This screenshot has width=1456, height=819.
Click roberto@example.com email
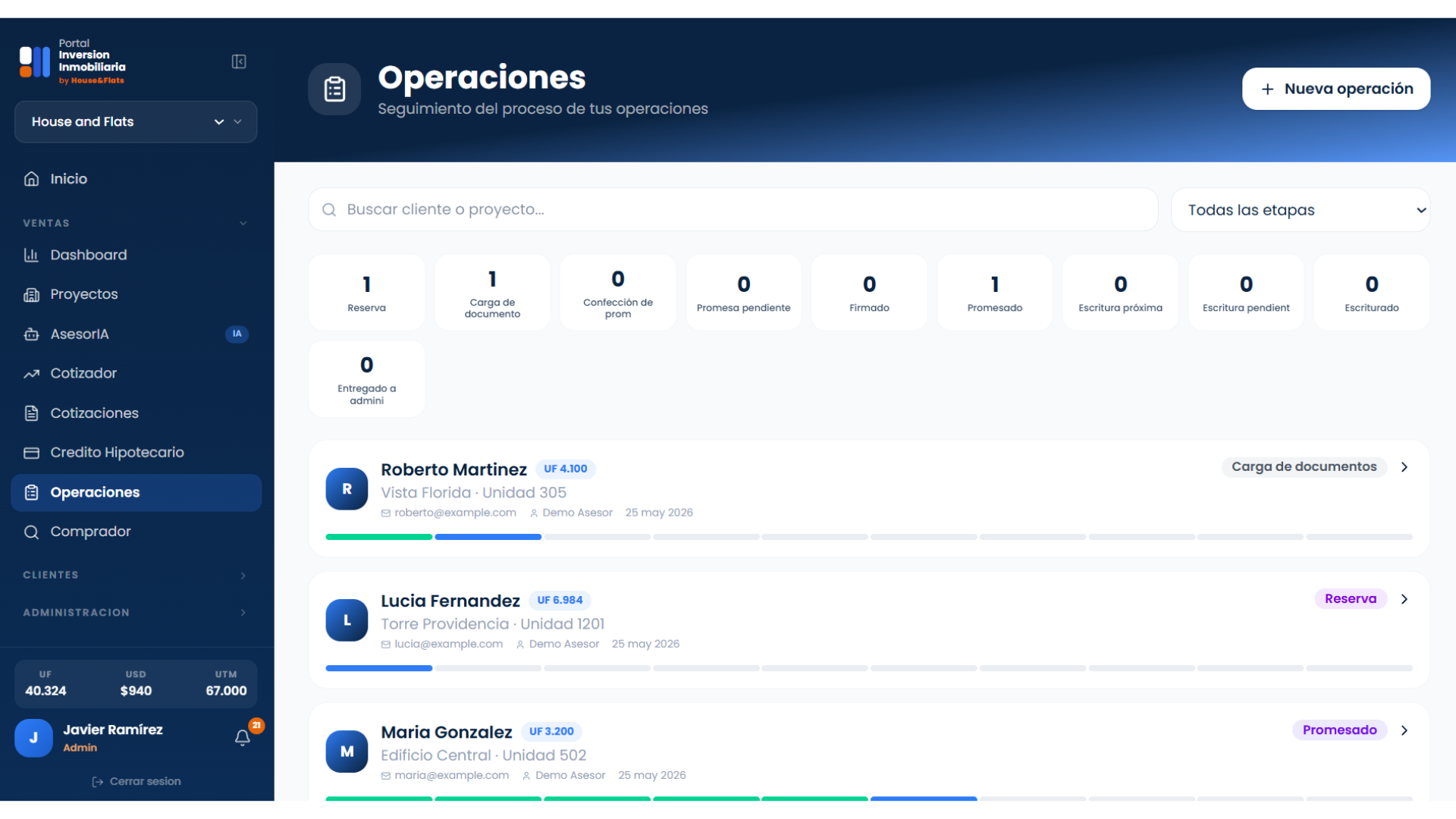(x=455, y=513)
